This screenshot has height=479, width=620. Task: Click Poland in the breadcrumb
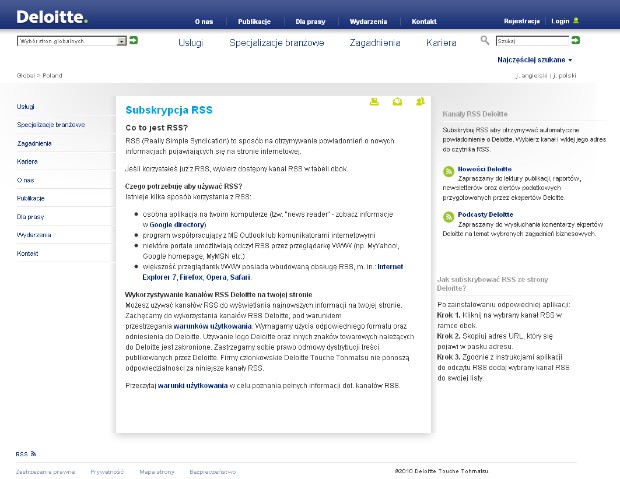click(x=52, y=76)
